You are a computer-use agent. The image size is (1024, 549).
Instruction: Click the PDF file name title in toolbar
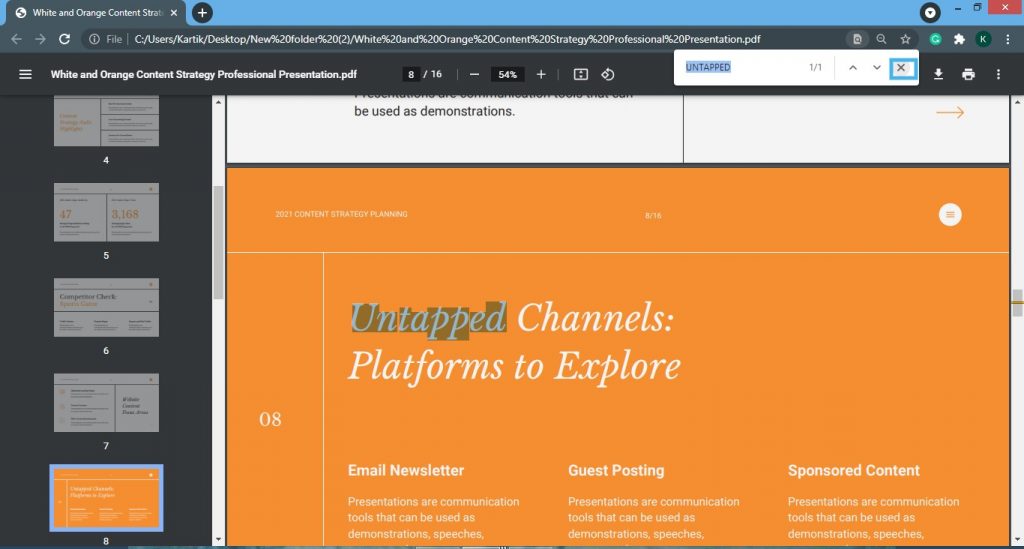tap(204, 74)
